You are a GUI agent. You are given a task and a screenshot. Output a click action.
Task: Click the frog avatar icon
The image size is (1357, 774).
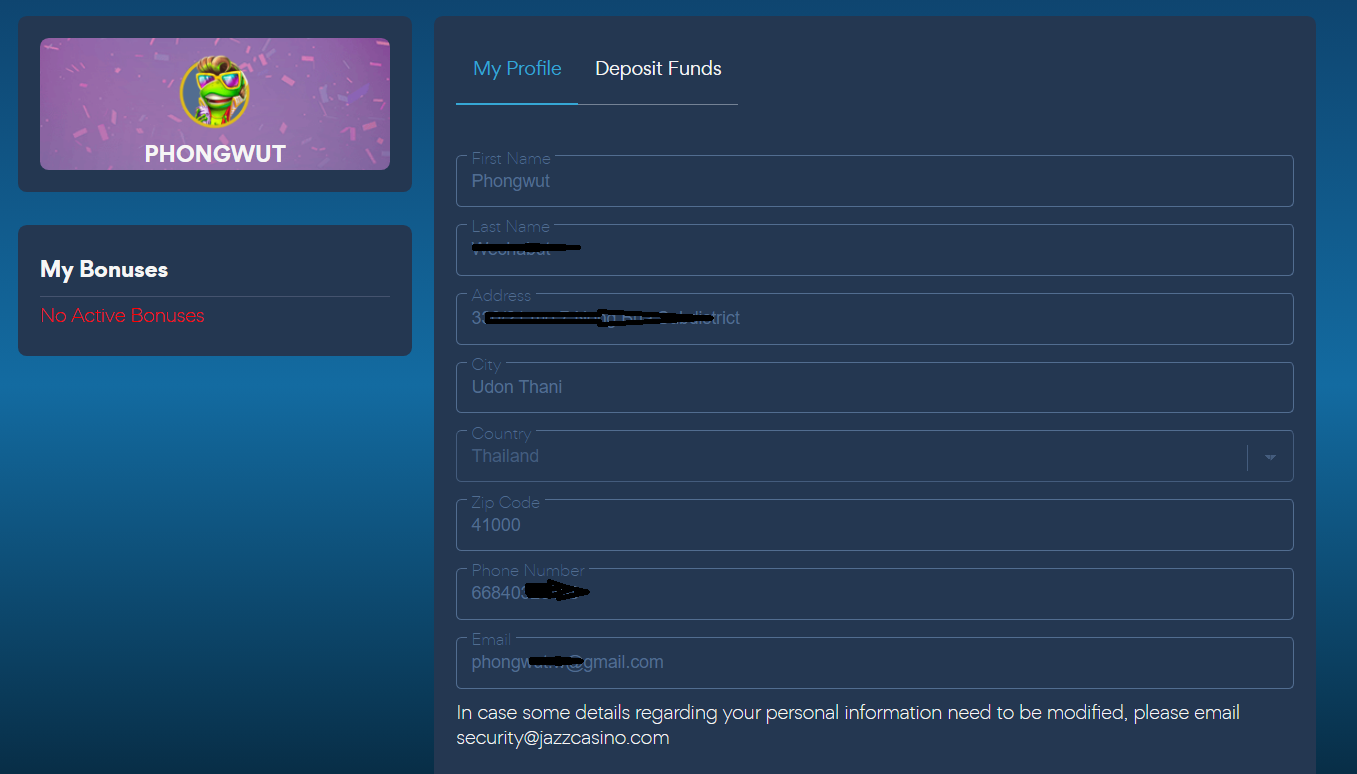(x=215, y=92)
